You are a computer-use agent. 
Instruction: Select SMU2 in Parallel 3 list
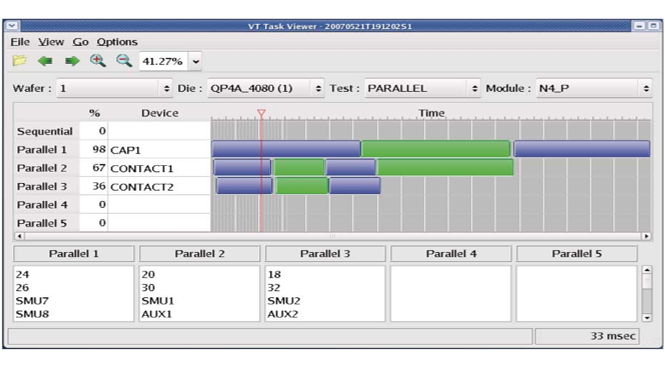click(x=284, y=301)
